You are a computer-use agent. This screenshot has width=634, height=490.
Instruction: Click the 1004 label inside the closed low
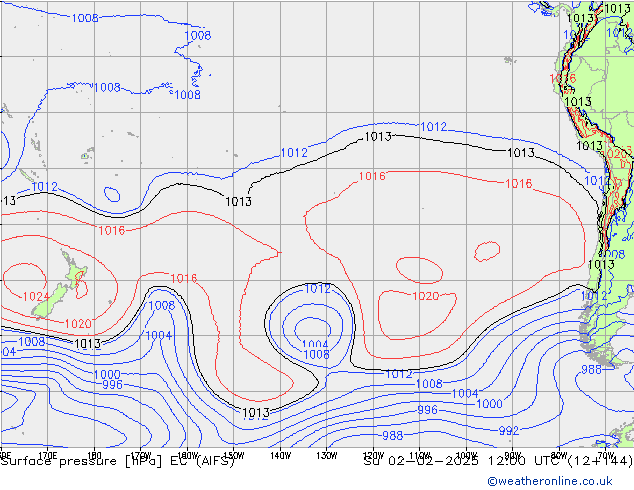[315, 344]
